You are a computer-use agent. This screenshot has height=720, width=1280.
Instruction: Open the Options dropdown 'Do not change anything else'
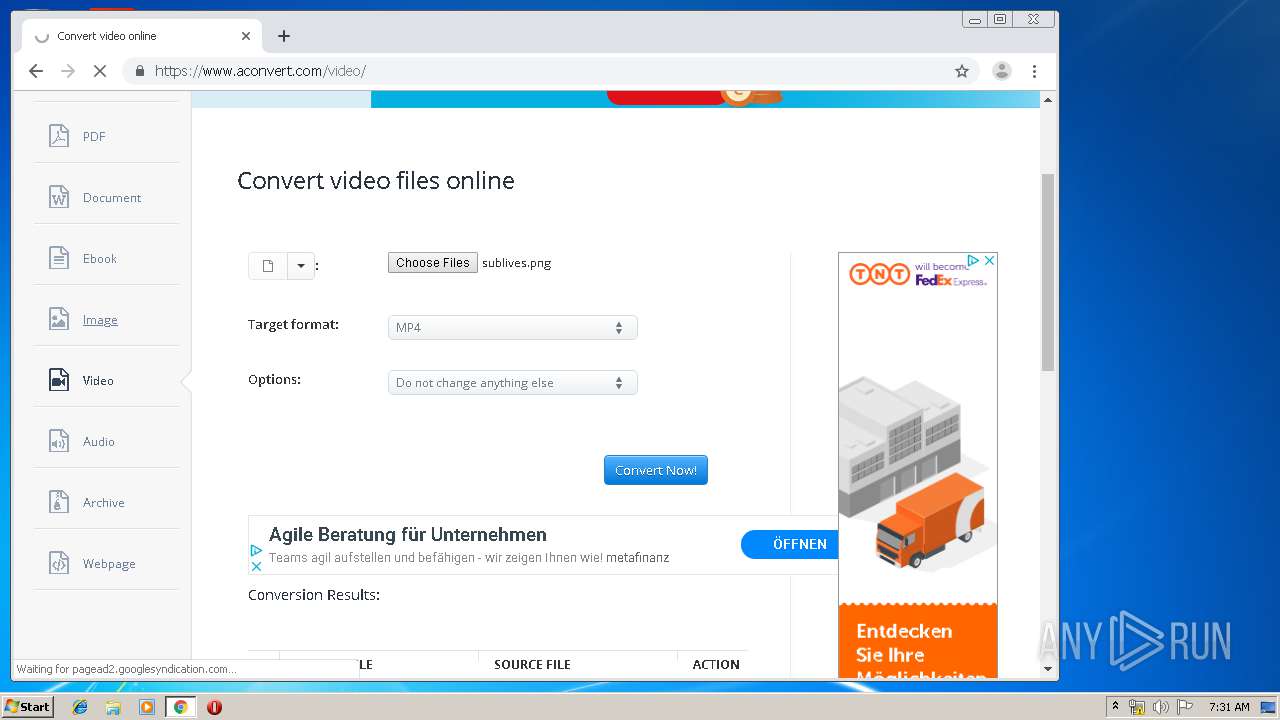tap(512, 383)
